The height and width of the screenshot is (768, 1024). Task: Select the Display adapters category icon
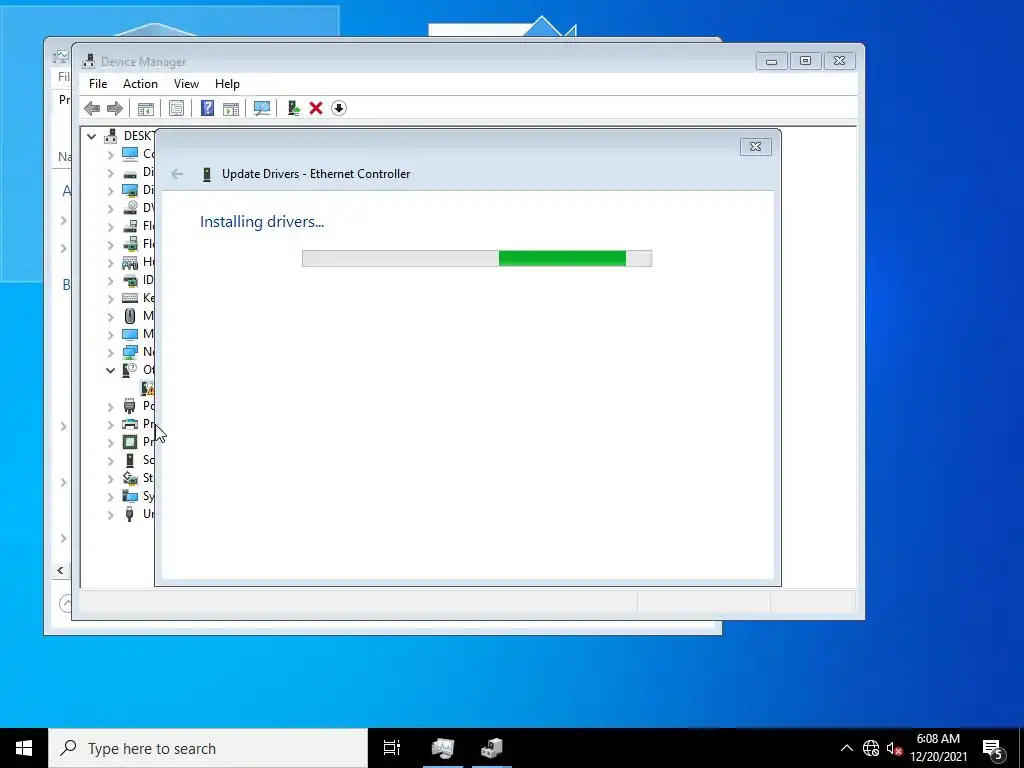130,190
